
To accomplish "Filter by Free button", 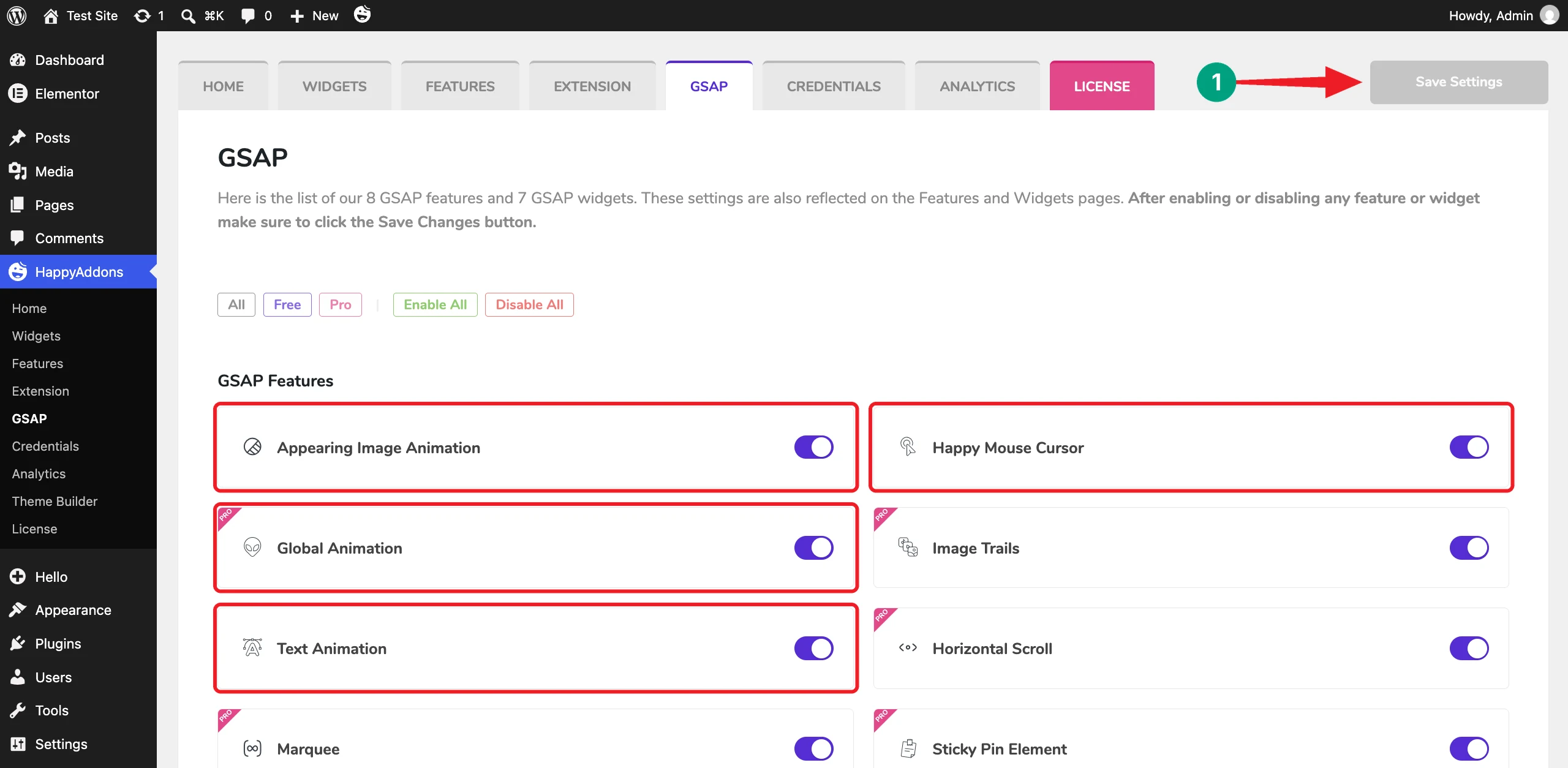I will pos(287,304).
